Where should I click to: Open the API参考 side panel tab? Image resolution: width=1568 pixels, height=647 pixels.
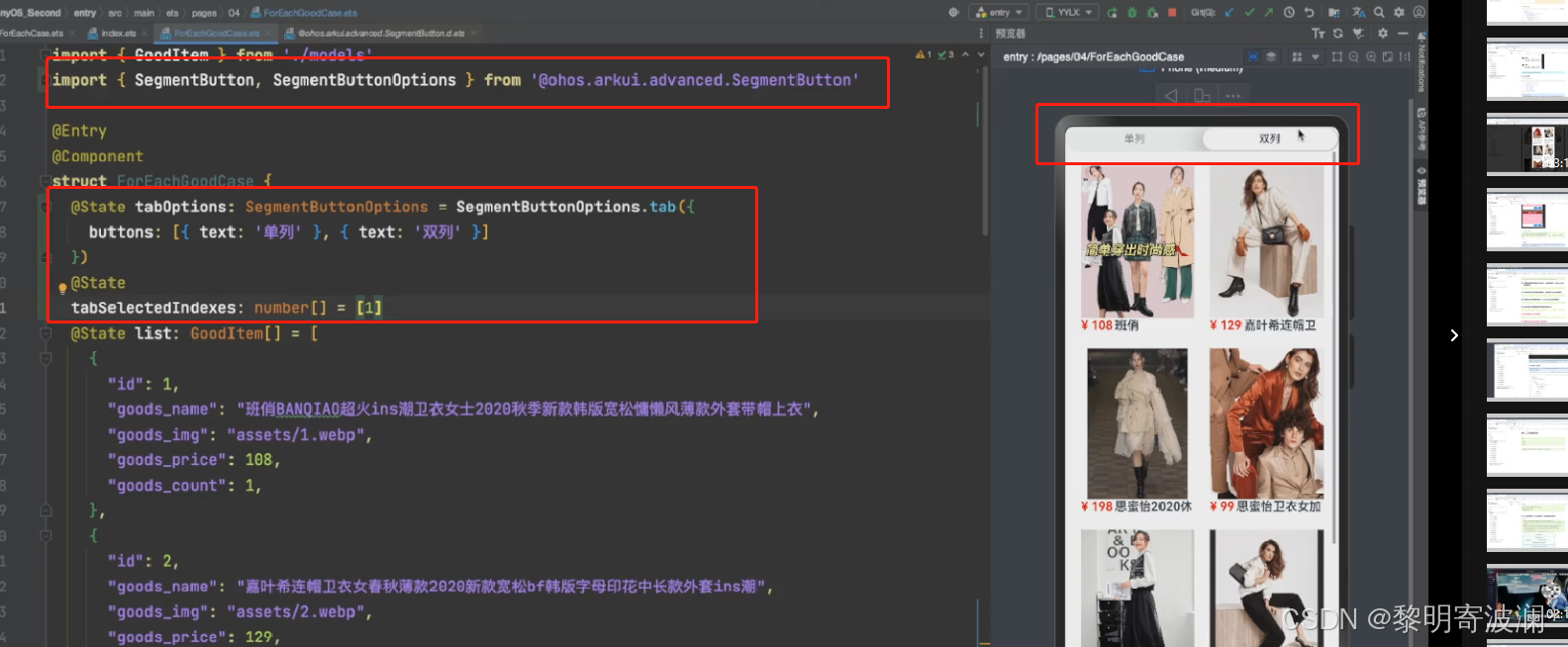coord(1421,129)
